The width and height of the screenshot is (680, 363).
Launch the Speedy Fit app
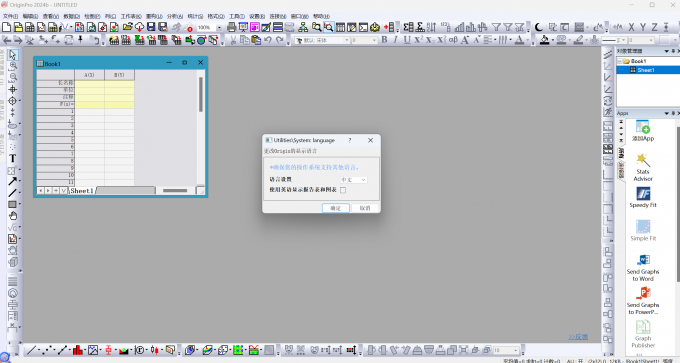643,197
